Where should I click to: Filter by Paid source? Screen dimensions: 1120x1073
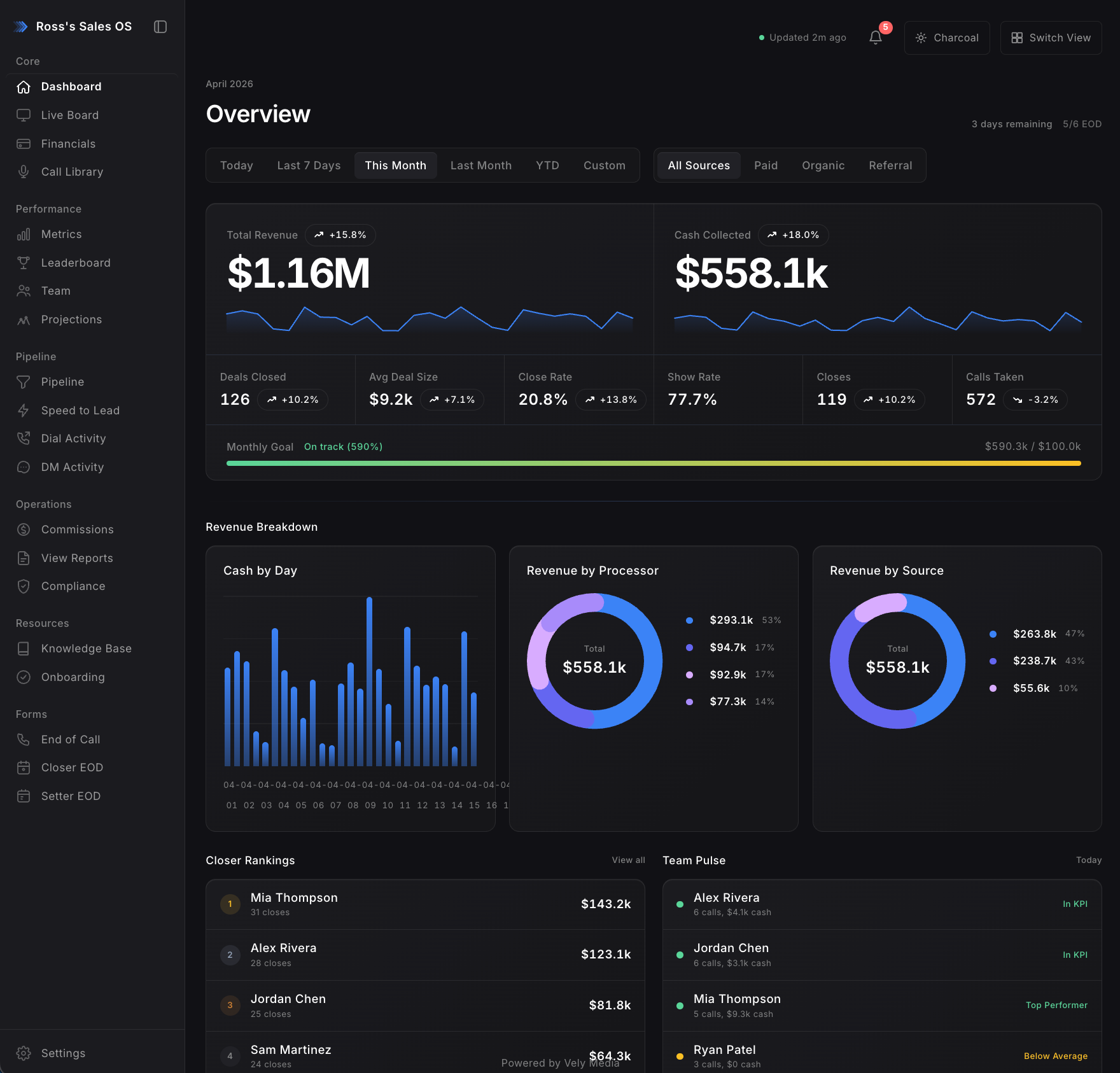[766, 165]
